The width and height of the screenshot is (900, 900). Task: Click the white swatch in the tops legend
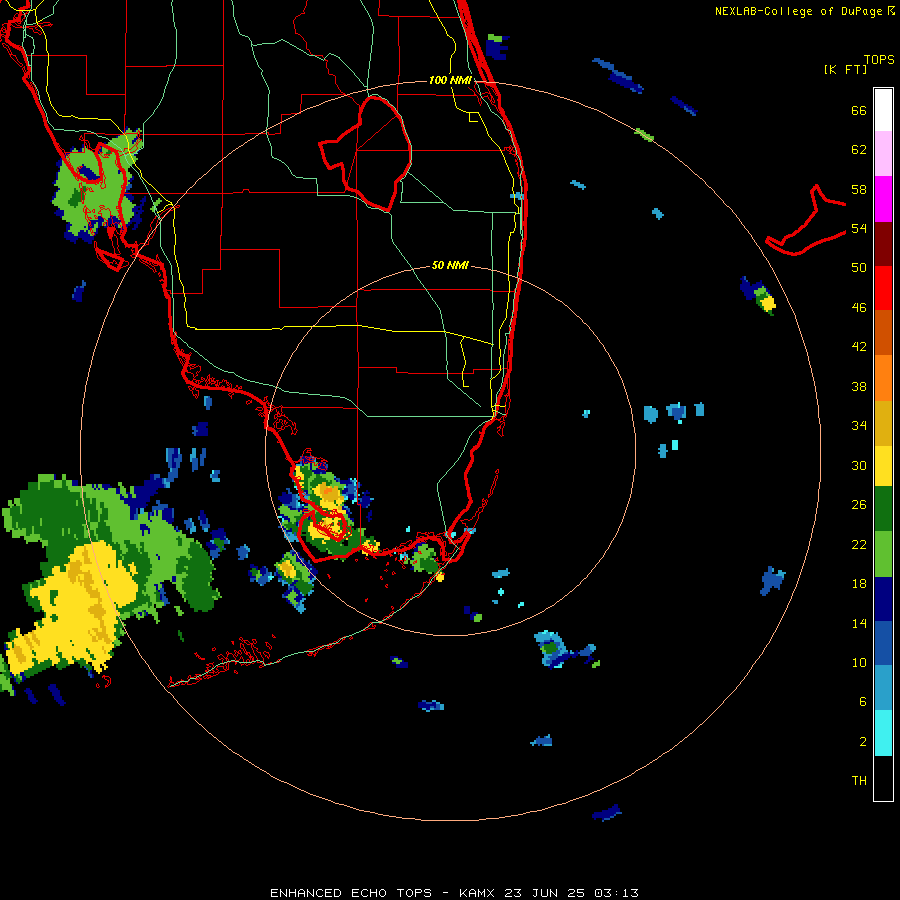883,110
